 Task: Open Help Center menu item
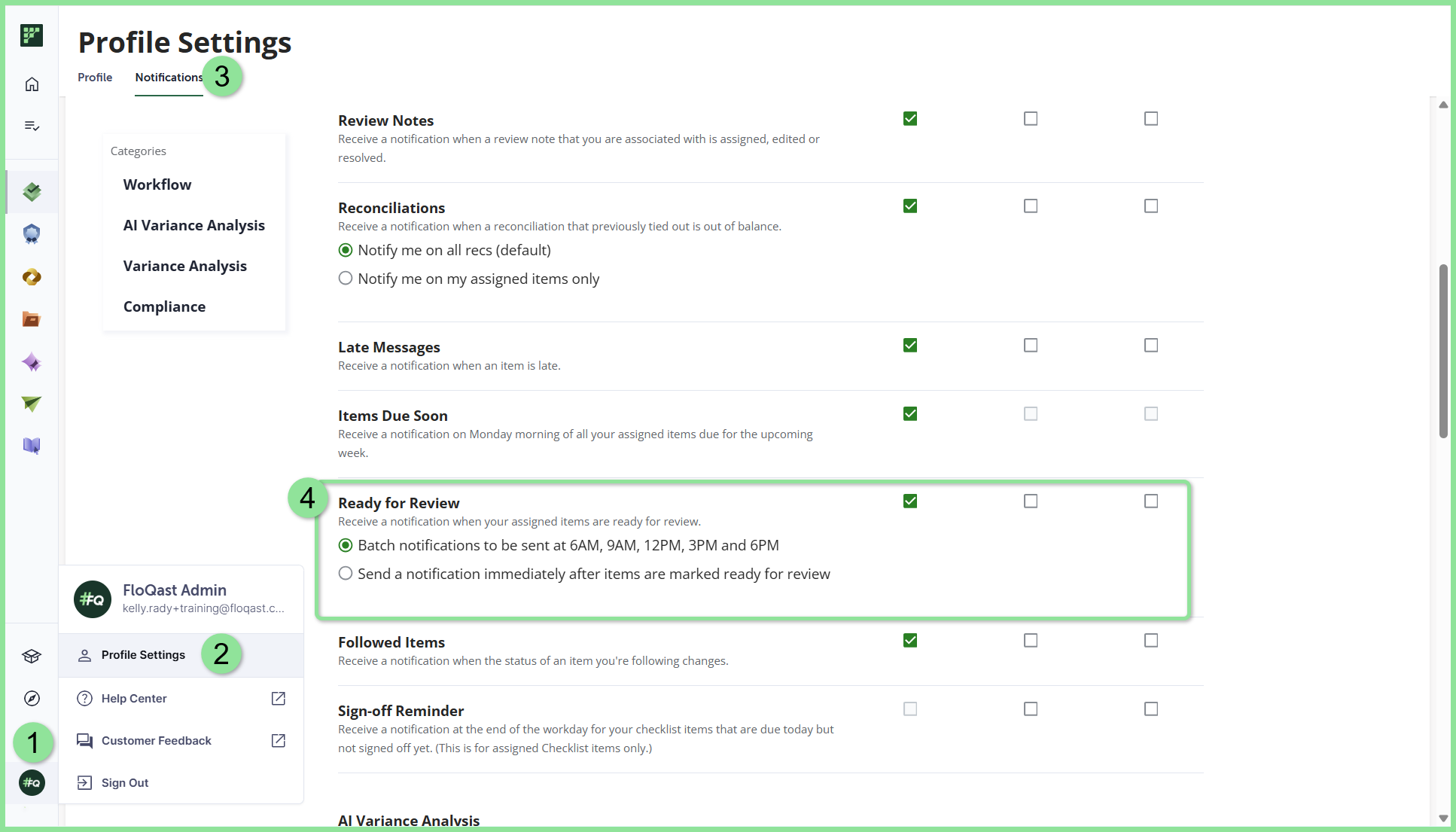[181, 699]
